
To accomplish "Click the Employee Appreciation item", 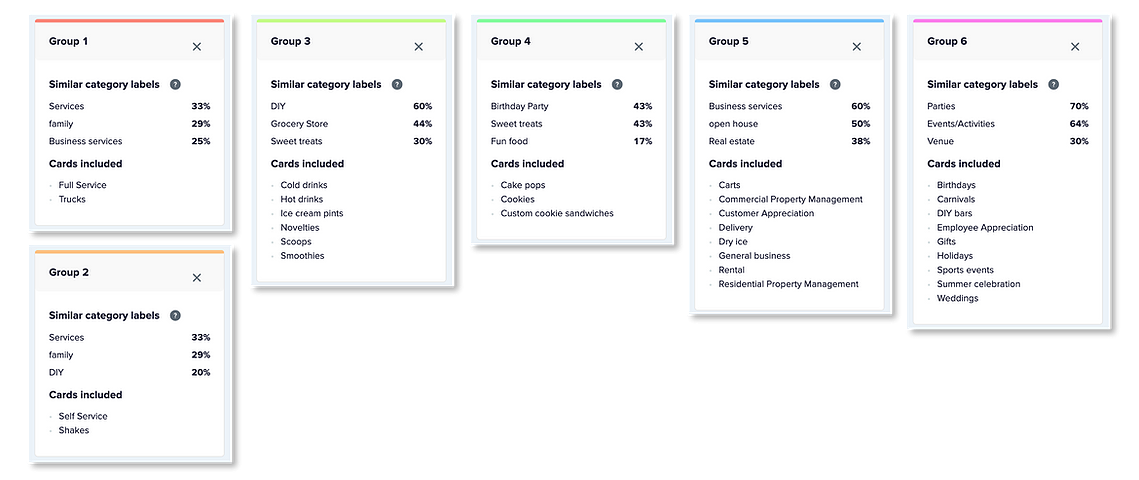I will click(x=985, y=227).
